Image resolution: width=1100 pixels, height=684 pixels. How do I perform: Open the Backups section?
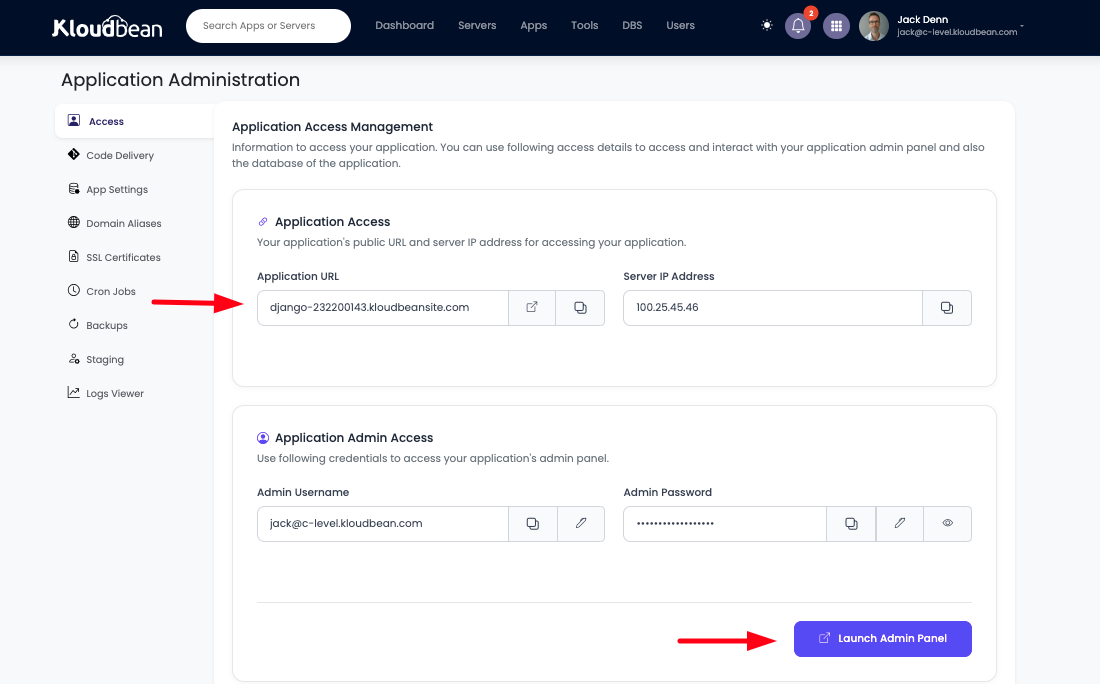(108, 324)
